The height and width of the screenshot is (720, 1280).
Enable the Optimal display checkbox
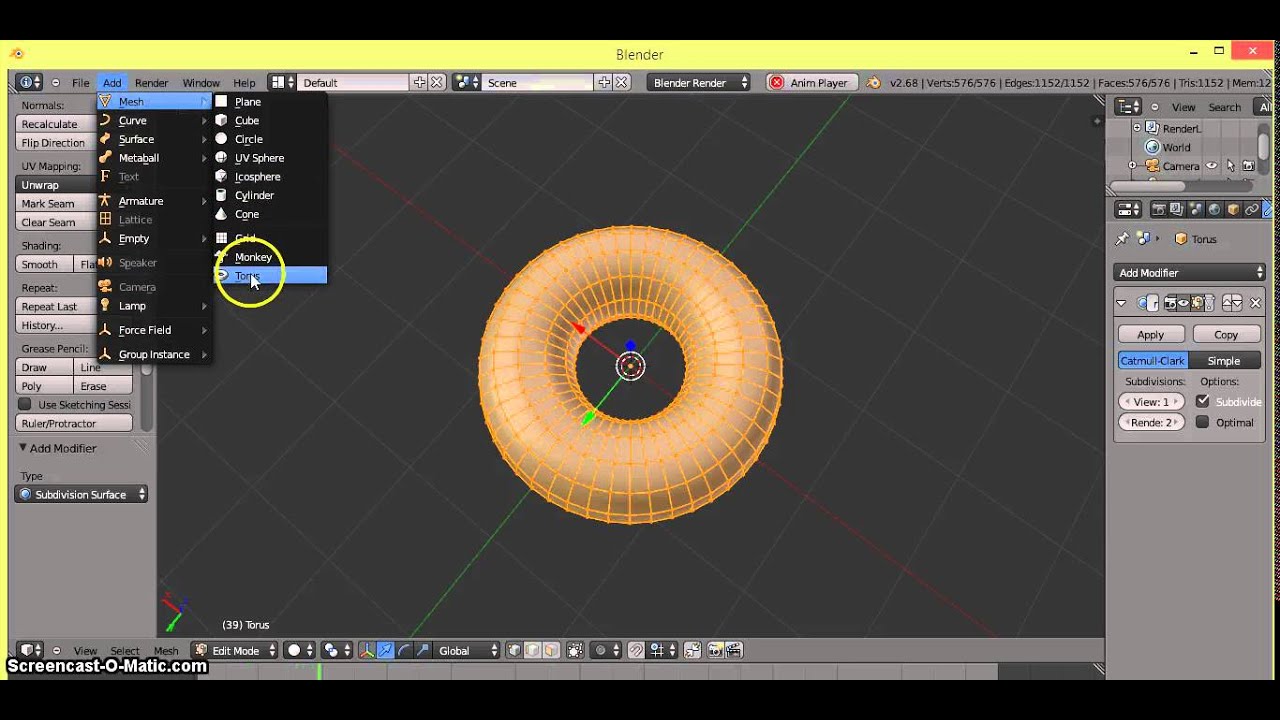(x=1203, y=422)
